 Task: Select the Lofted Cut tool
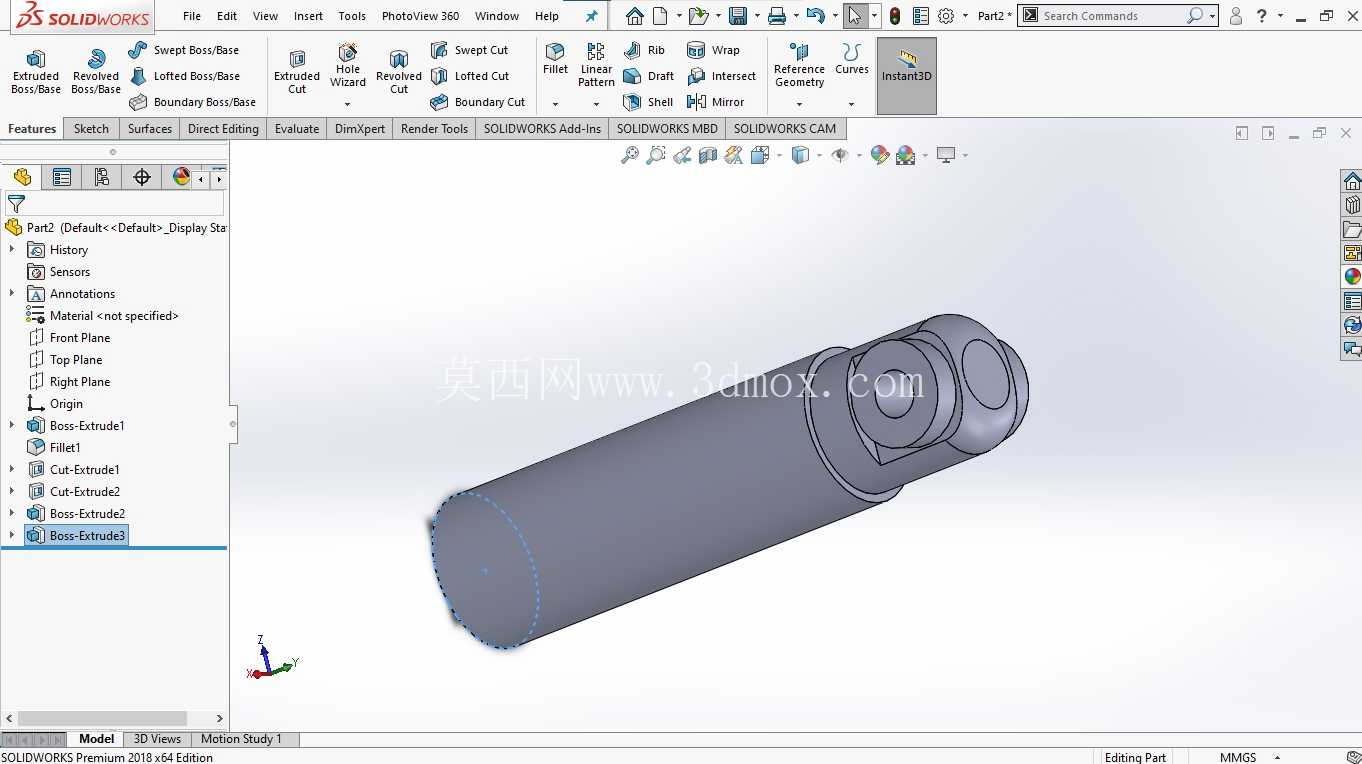[x=469, y=76]
